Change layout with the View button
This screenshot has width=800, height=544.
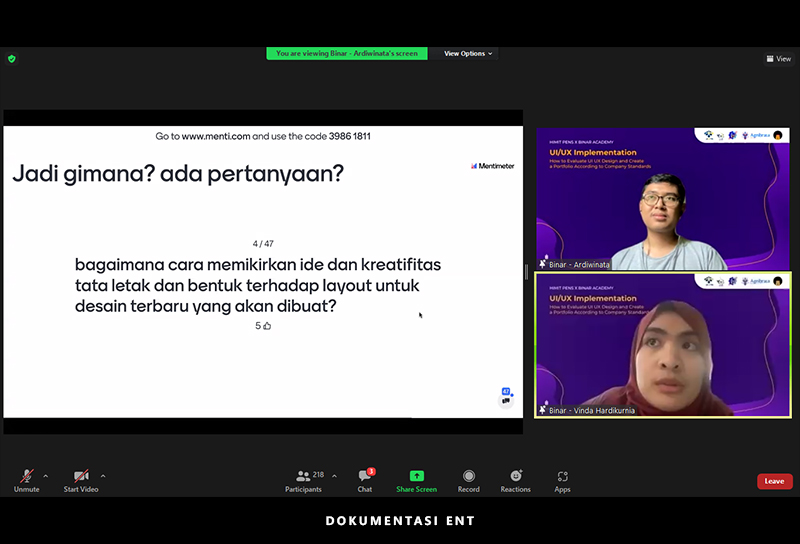tap(778, 59)
